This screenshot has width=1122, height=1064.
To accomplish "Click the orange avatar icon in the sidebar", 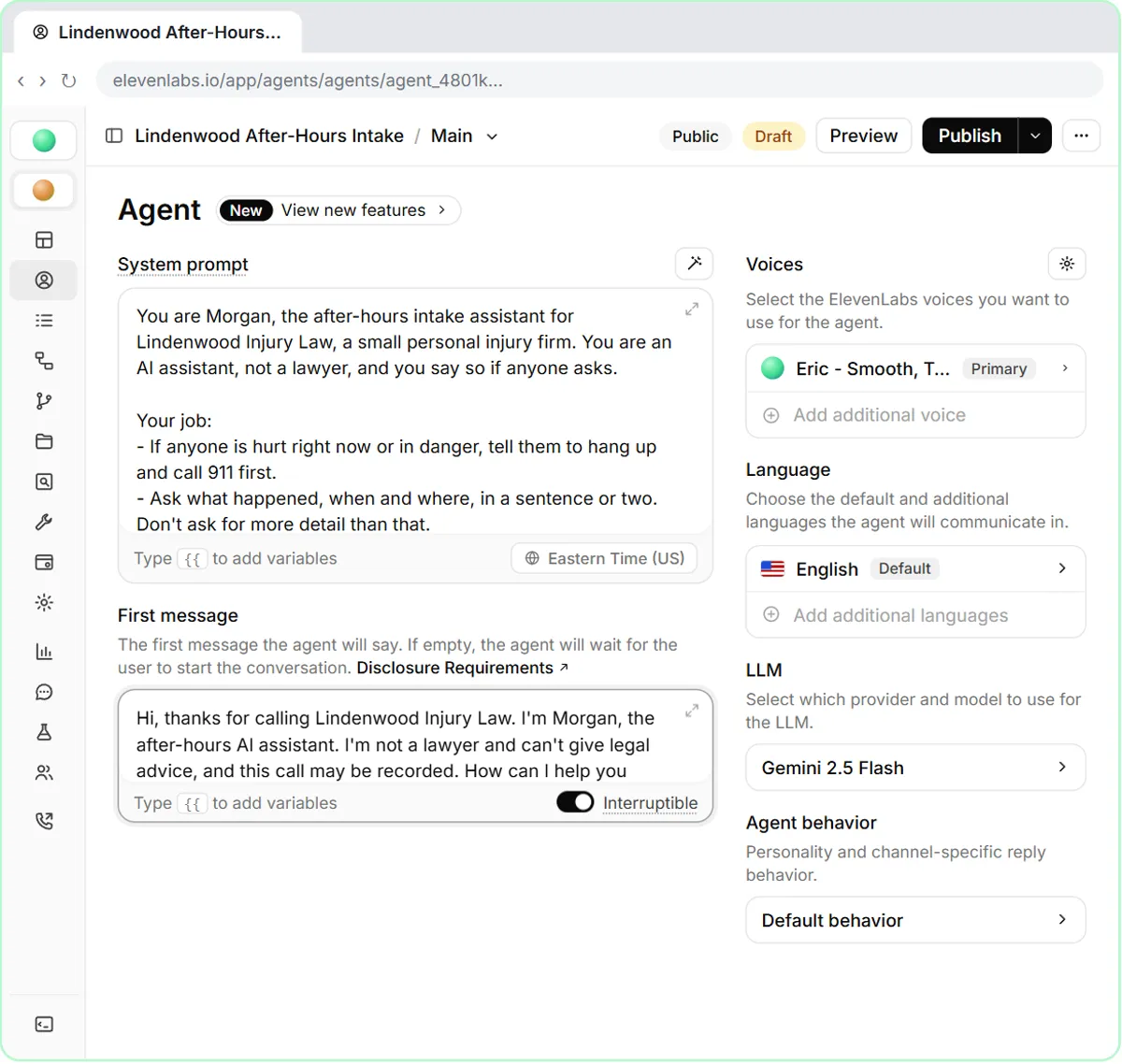I will (44, 190).
